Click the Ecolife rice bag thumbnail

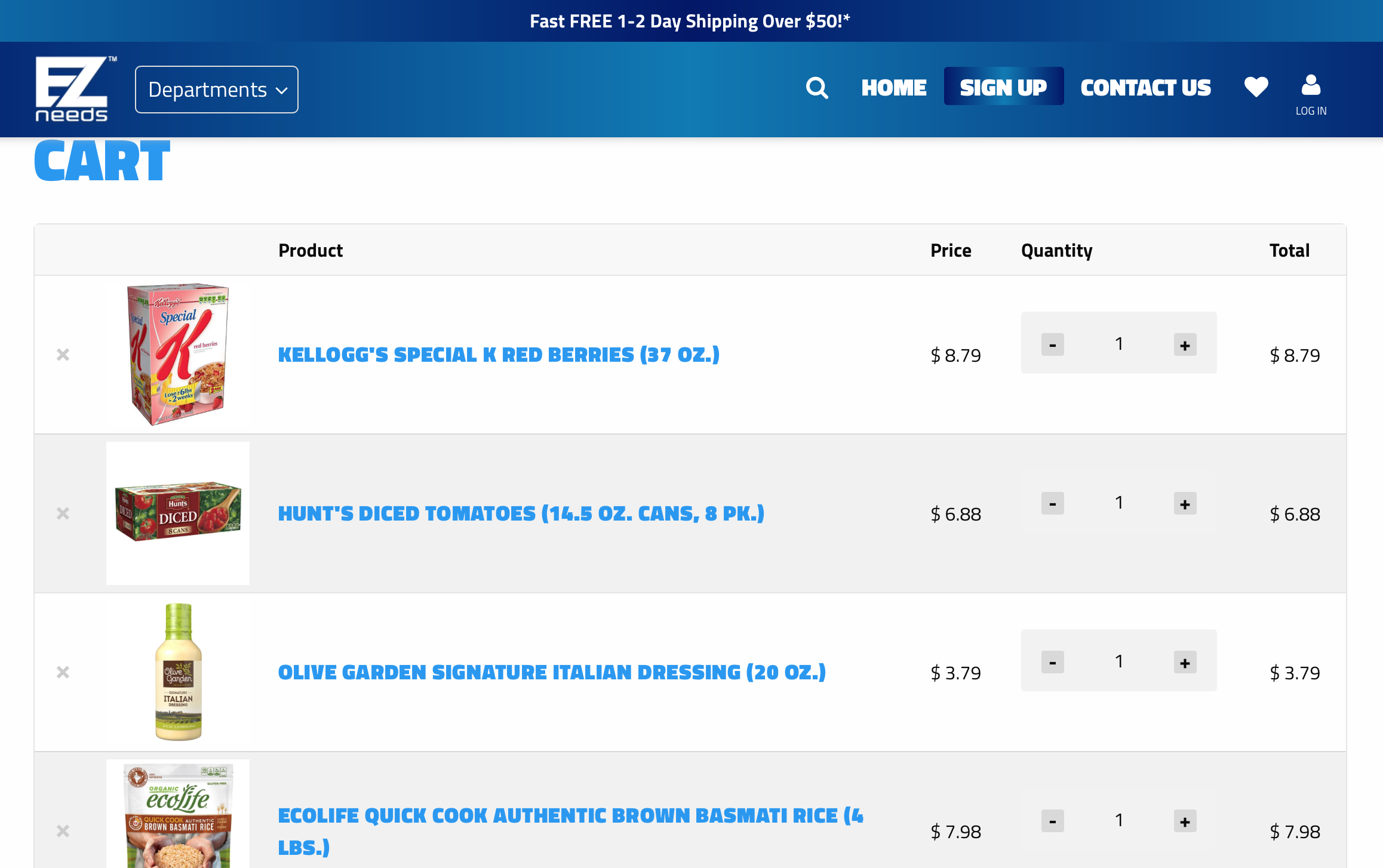178,814
